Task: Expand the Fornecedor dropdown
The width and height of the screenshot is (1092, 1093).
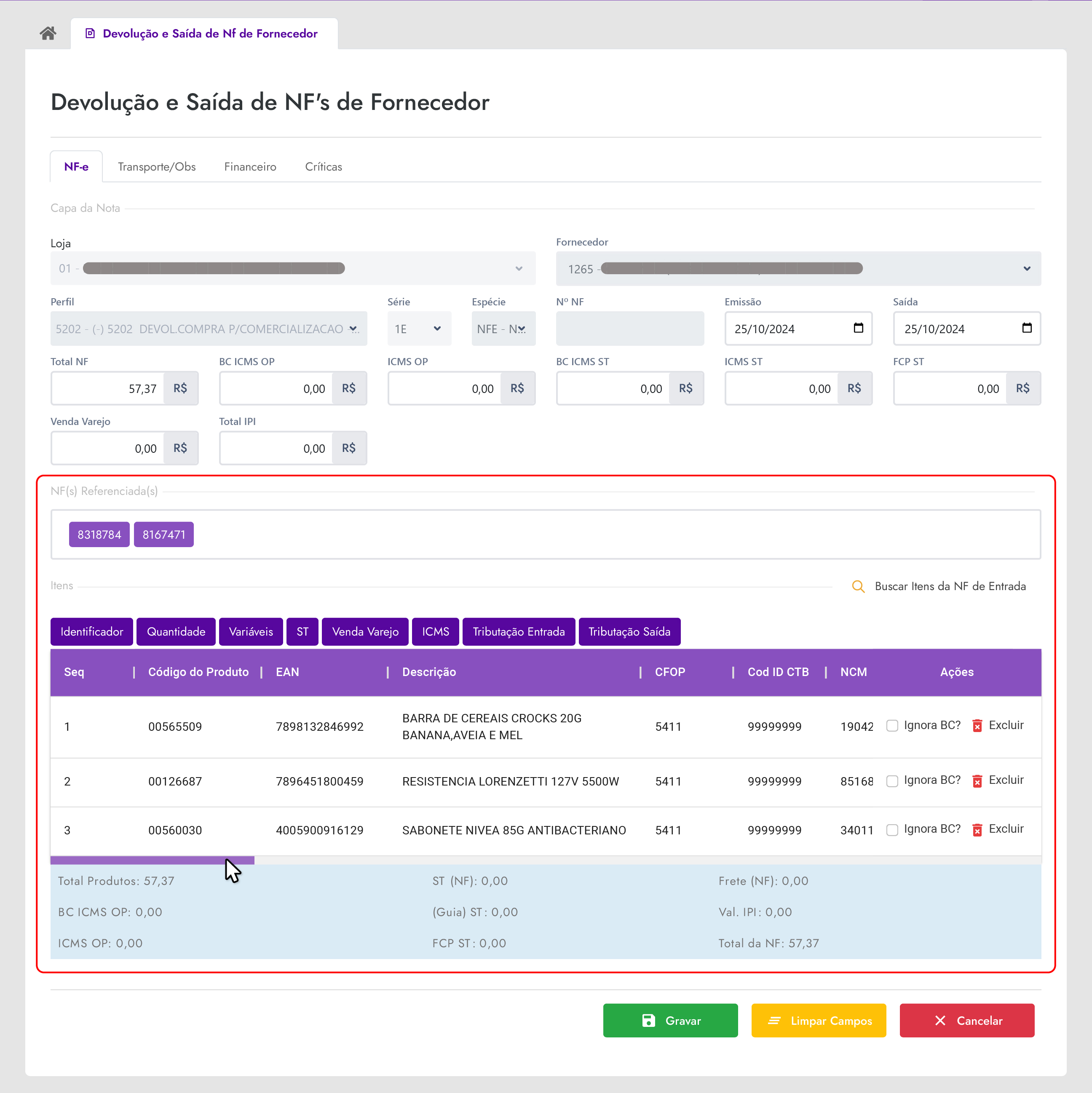Action: (1026, 269)
